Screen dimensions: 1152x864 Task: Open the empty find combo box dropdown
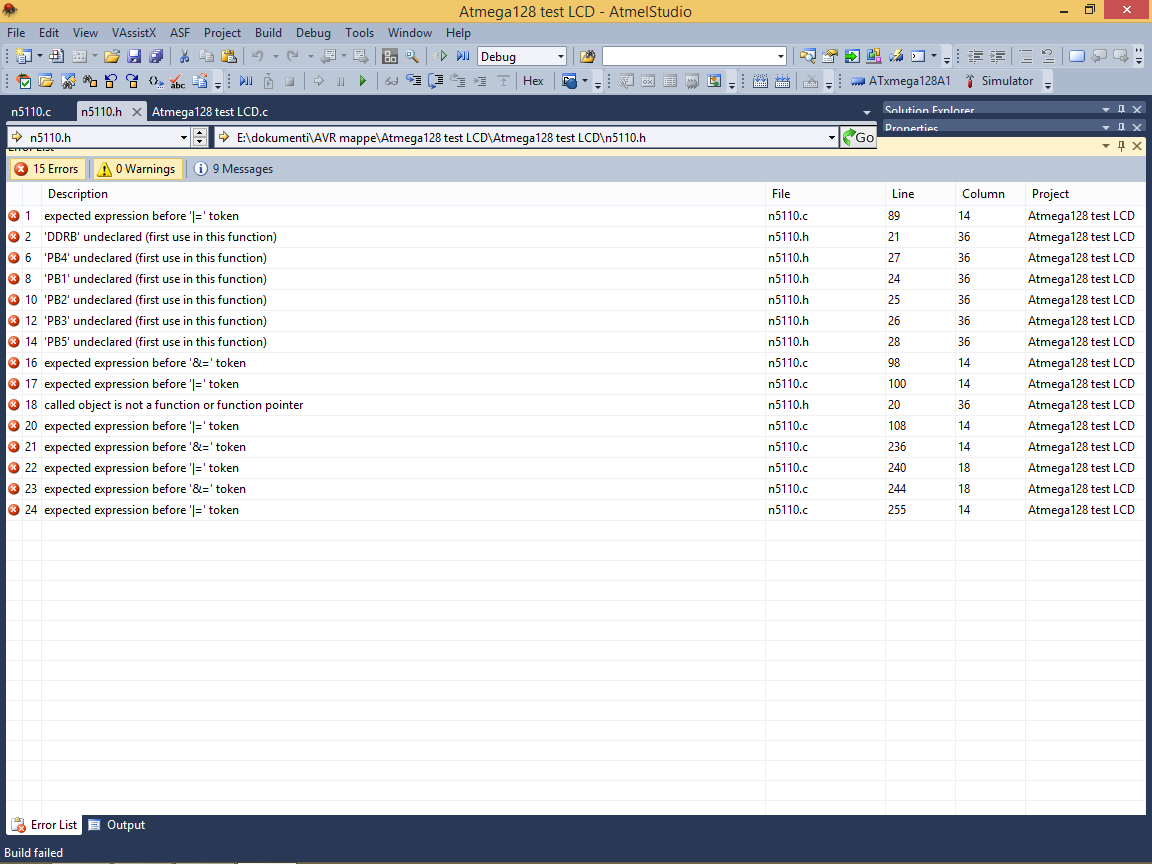point(780,57)
